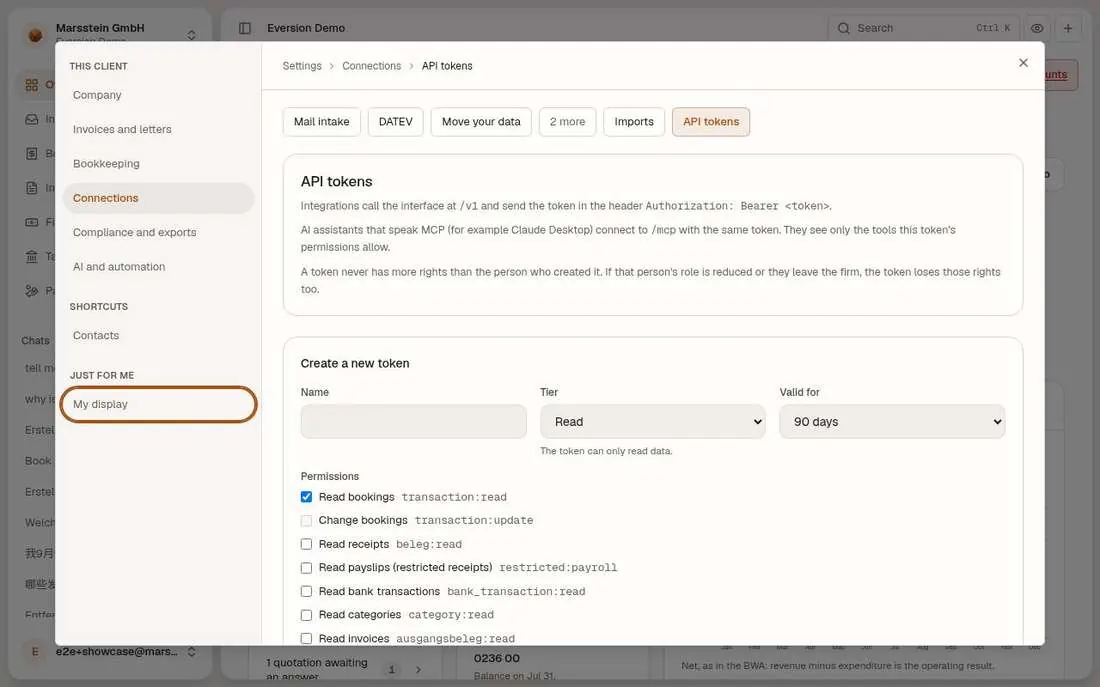Screen dimensions: 1100x687
Task: Click the Connections breadcrumb link
Action: 372,66
